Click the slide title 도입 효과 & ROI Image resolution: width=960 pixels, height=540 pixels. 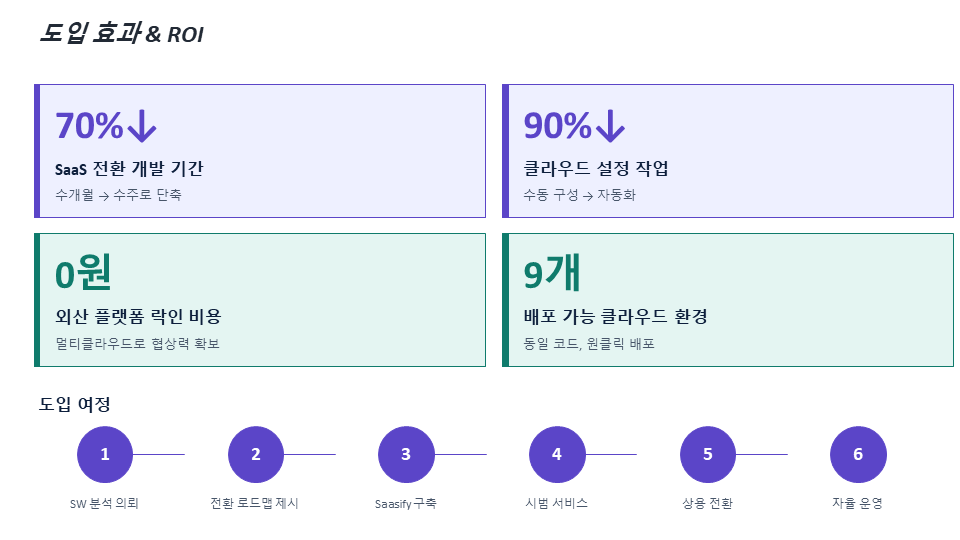point(121,34)
